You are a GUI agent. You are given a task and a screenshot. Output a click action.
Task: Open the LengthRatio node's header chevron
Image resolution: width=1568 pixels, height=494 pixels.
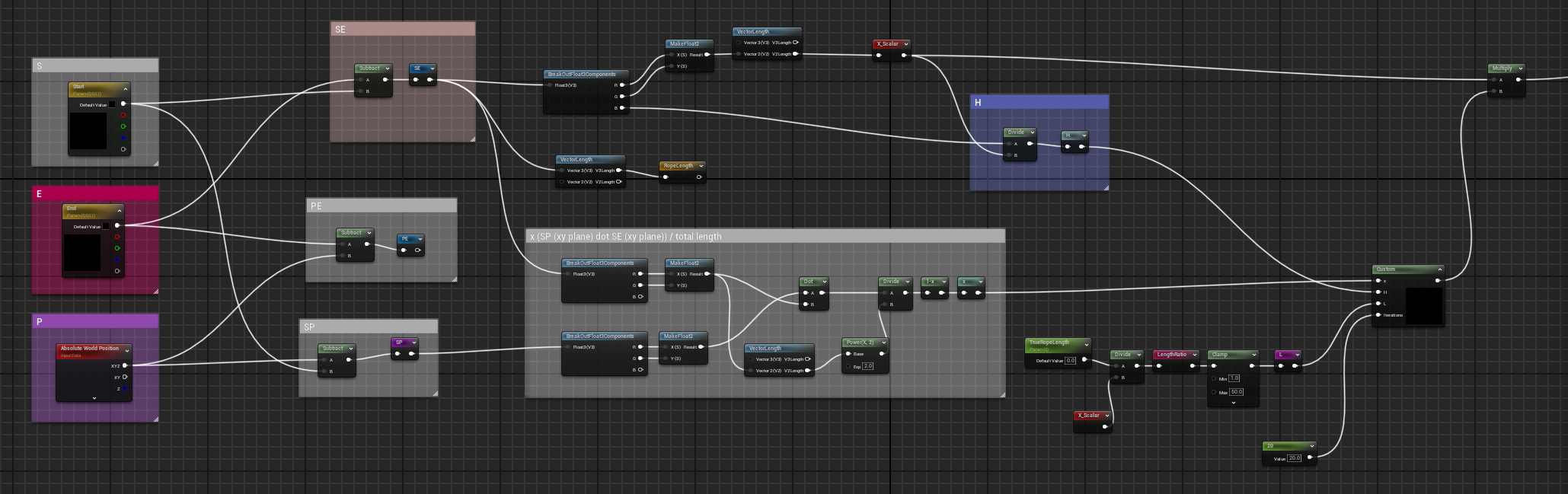click(x=1195, y=355)
